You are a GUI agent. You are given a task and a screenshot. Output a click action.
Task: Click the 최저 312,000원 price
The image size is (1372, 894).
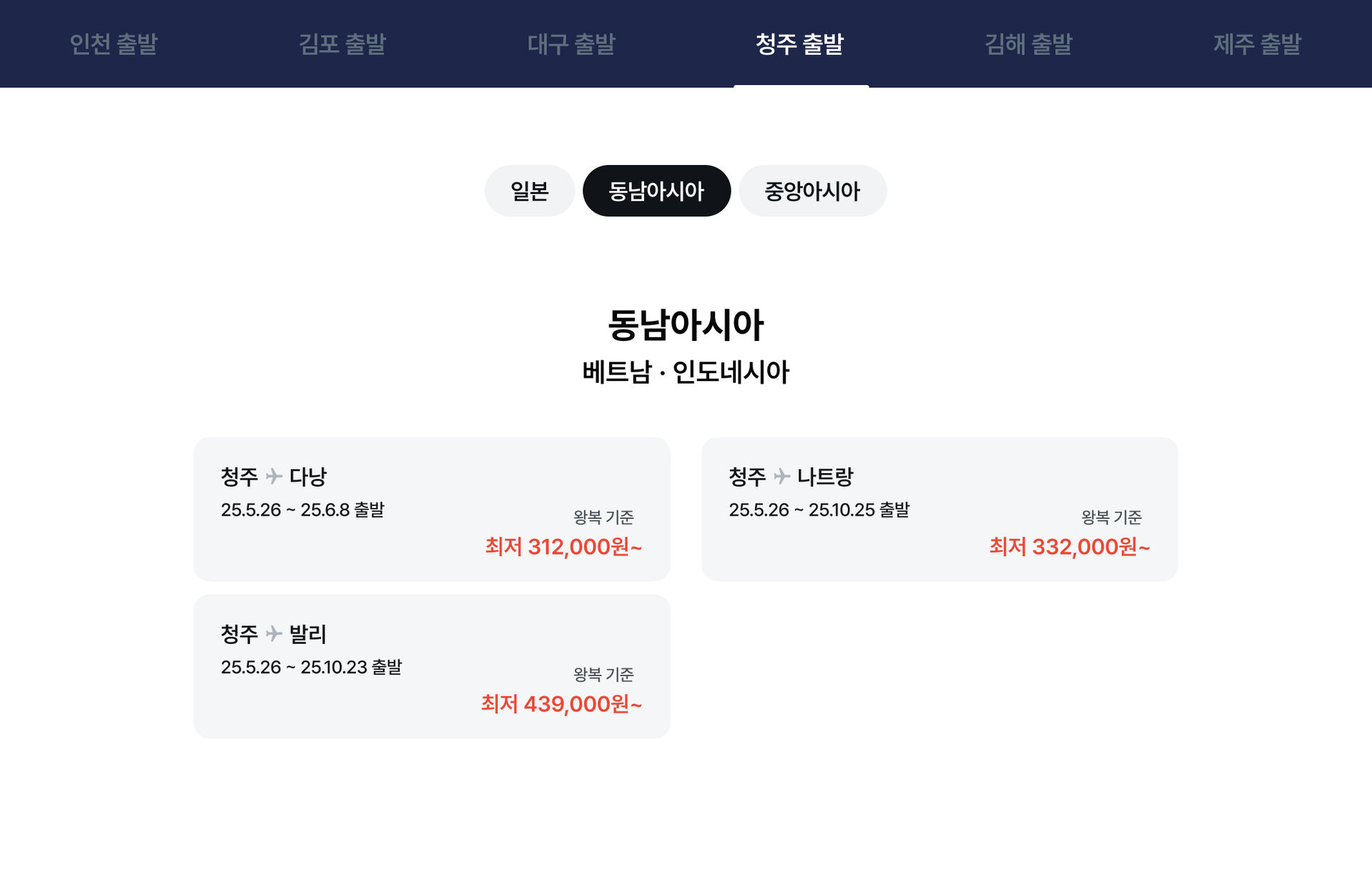pos(563,547)
